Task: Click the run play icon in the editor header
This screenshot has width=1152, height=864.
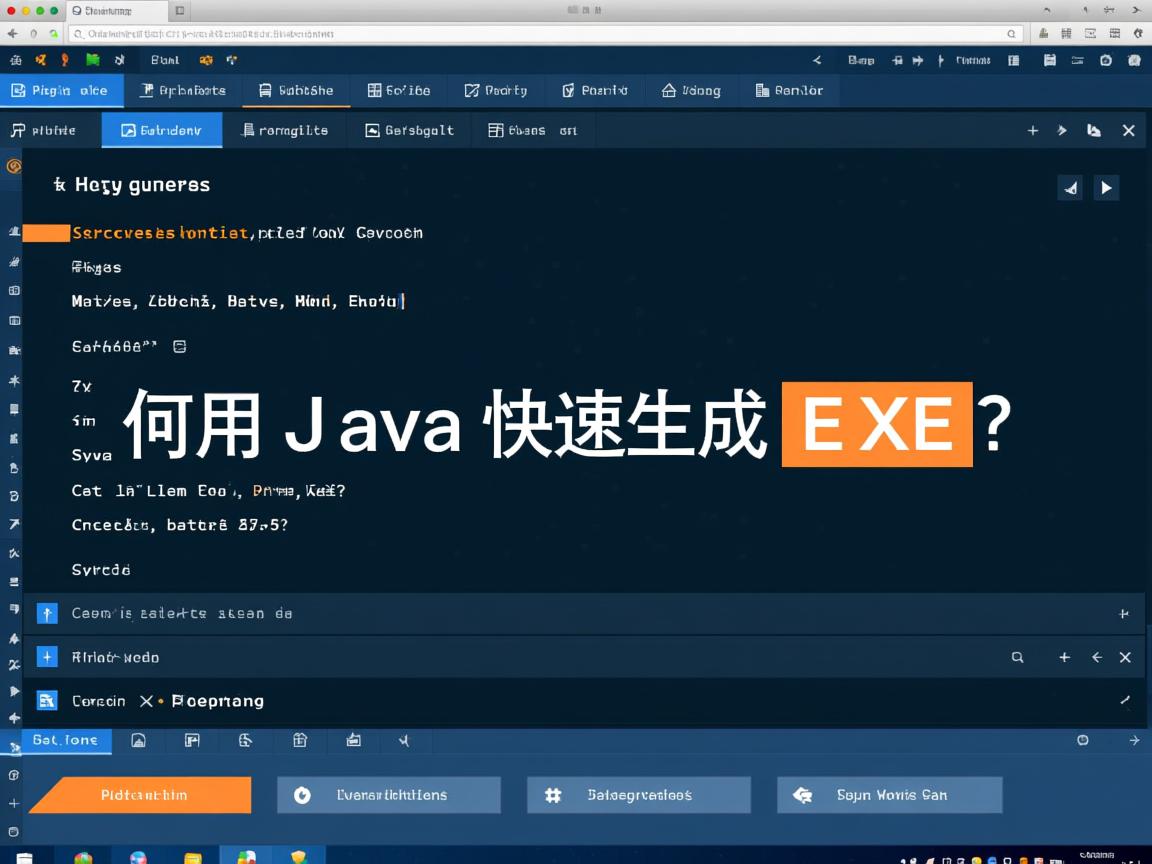Action: 1106,187
